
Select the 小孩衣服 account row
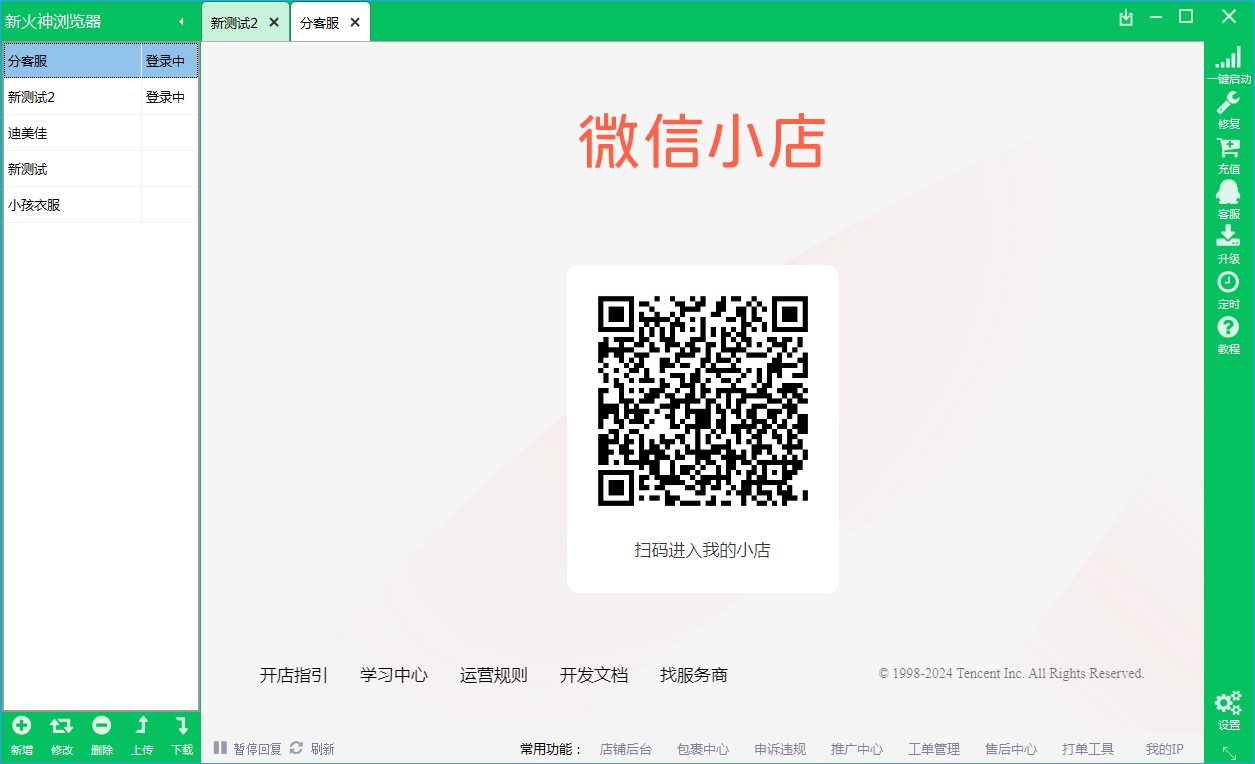coord(101,205)
